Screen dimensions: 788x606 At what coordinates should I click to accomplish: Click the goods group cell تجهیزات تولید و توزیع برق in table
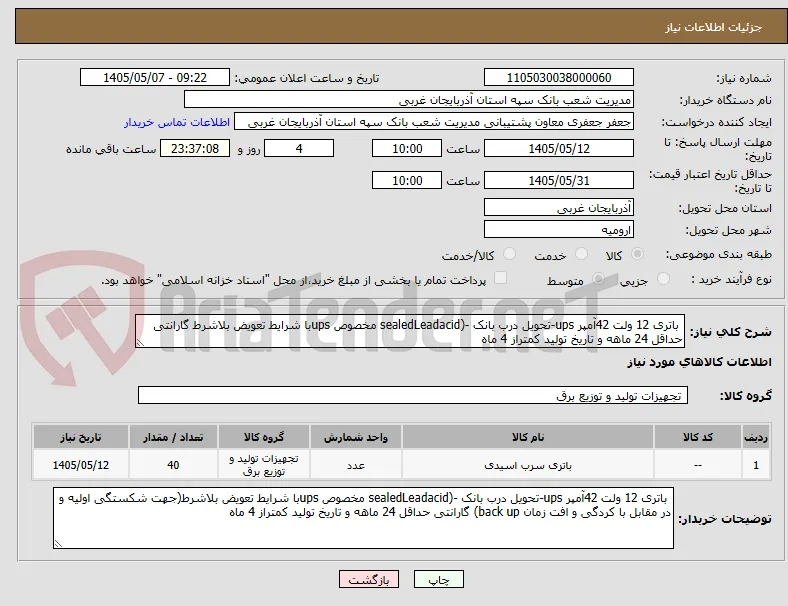pyautogui.click(x=264, y=465)
